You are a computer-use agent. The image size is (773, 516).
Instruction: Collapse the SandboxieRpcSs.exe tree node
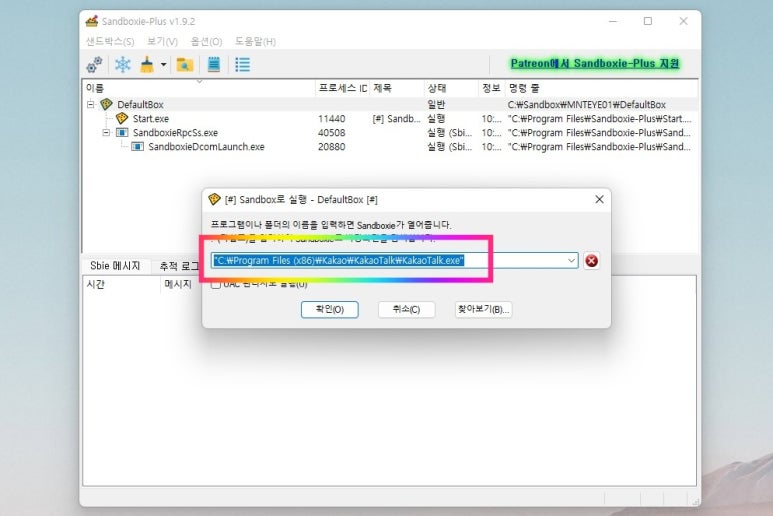tap(106, 133)
